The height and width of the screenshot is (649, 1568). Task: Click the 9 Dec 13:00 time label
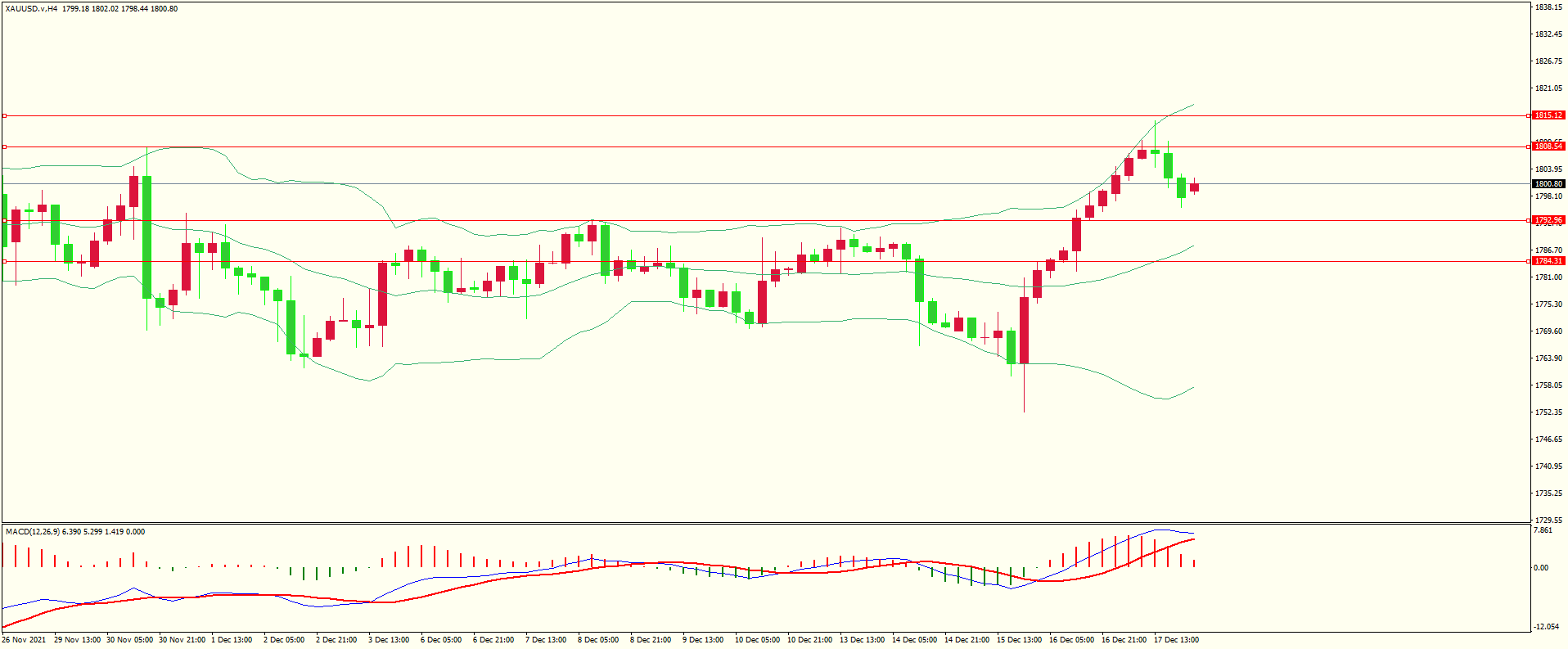point(703,640)
